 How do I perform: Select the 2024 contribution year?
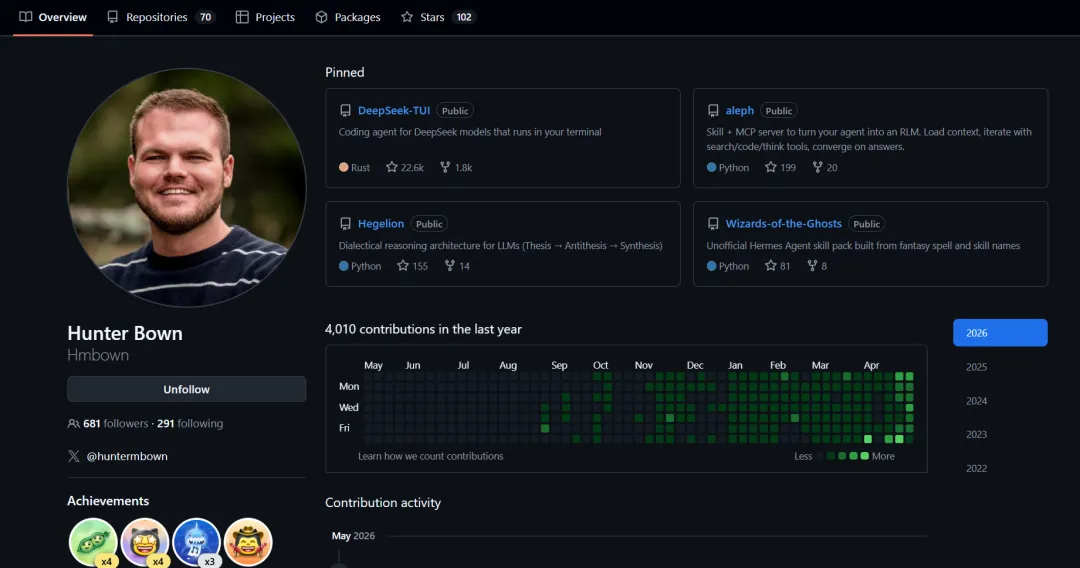pos(977,401)
